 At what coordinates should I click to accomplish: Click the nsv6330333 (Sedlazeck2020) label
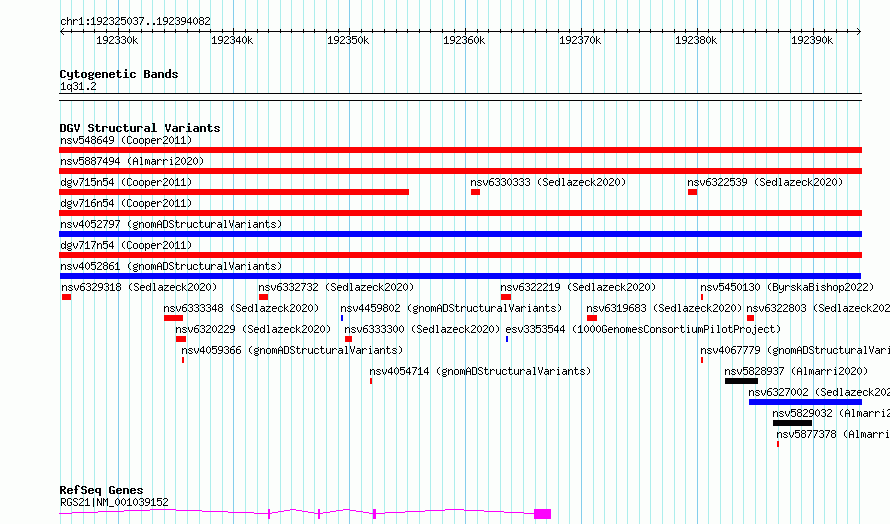tap(548, 182)
